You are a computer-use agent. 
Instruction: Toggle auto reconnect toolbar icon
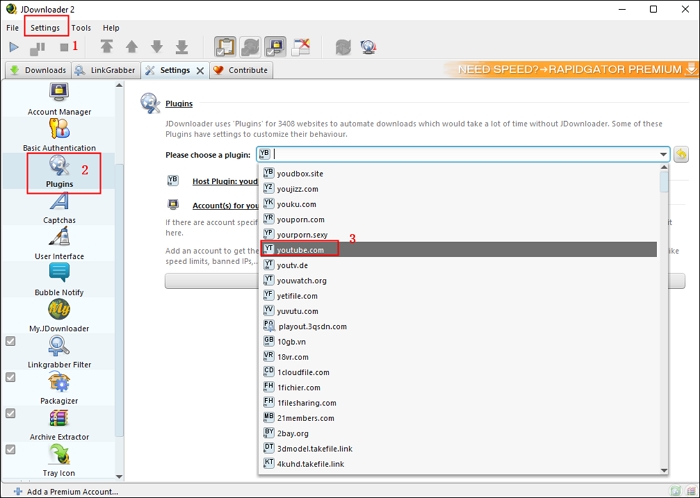(x=250, y=47)
